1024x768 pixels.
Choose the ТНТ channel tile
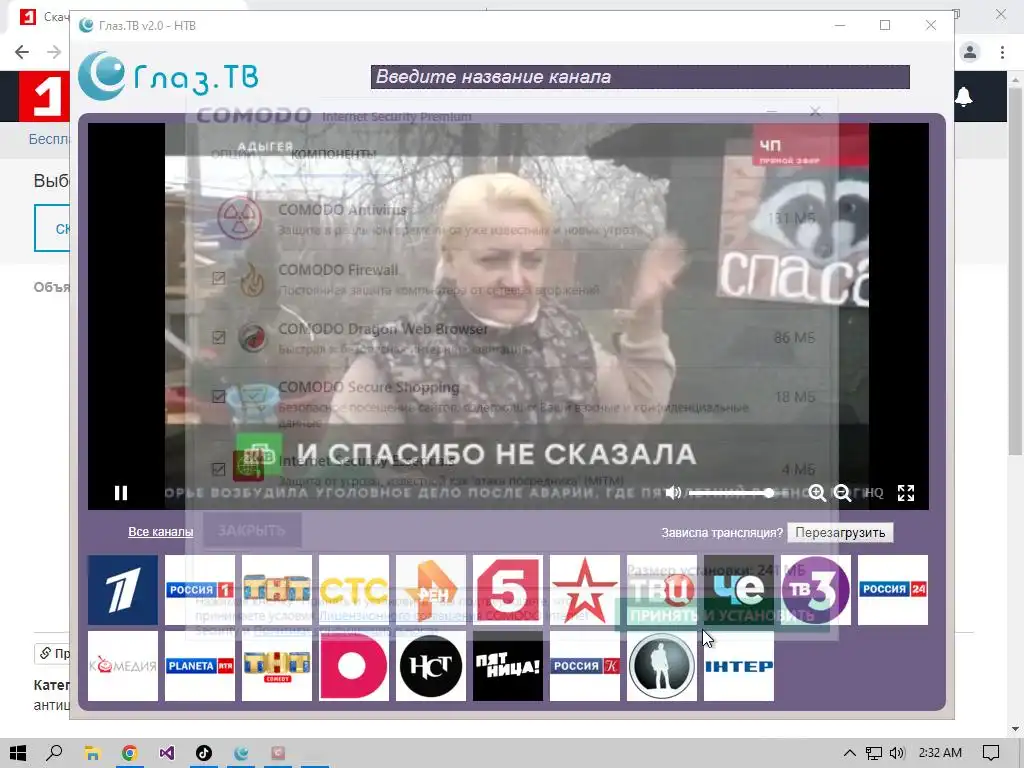pos(277,590)
